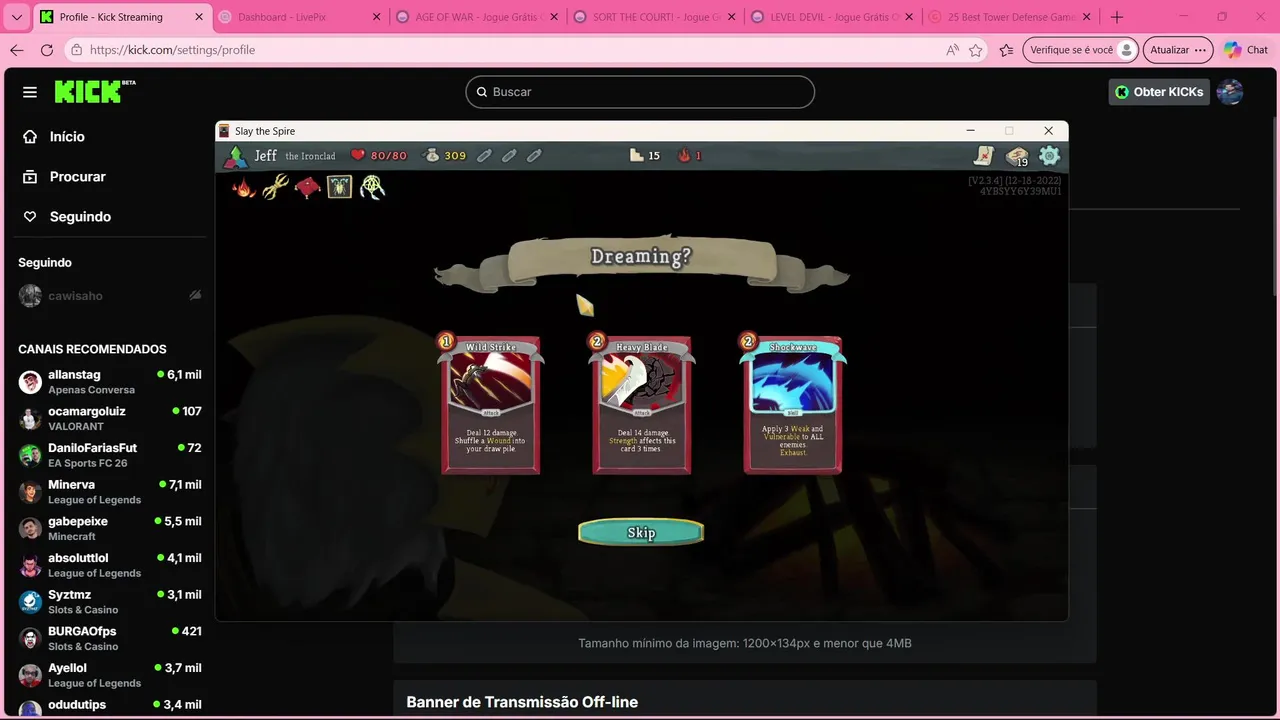
Task: Click the Kick logo
Action: tap(94, 91)
